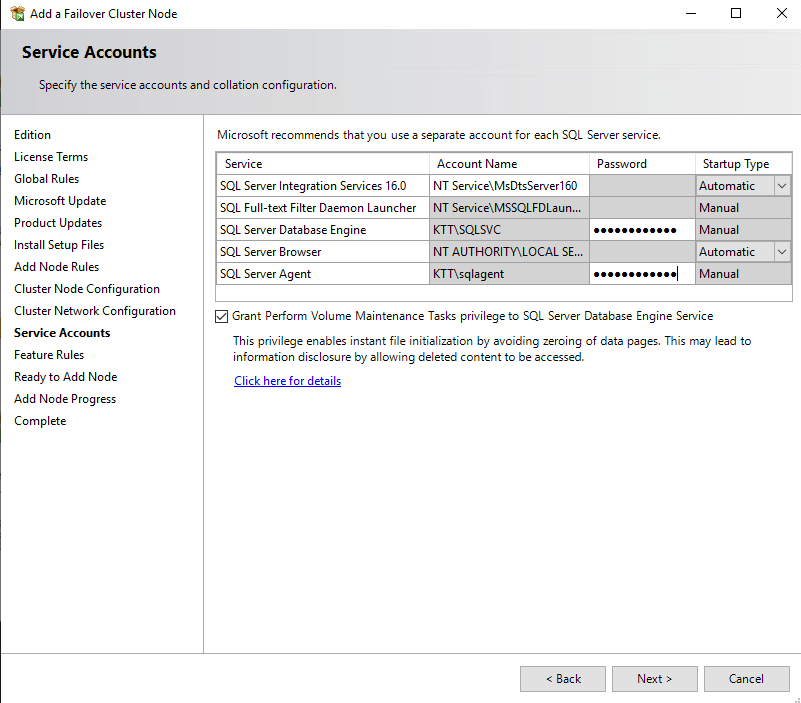Click the Startup Type column header
The image size is (801, 703).
743,164
